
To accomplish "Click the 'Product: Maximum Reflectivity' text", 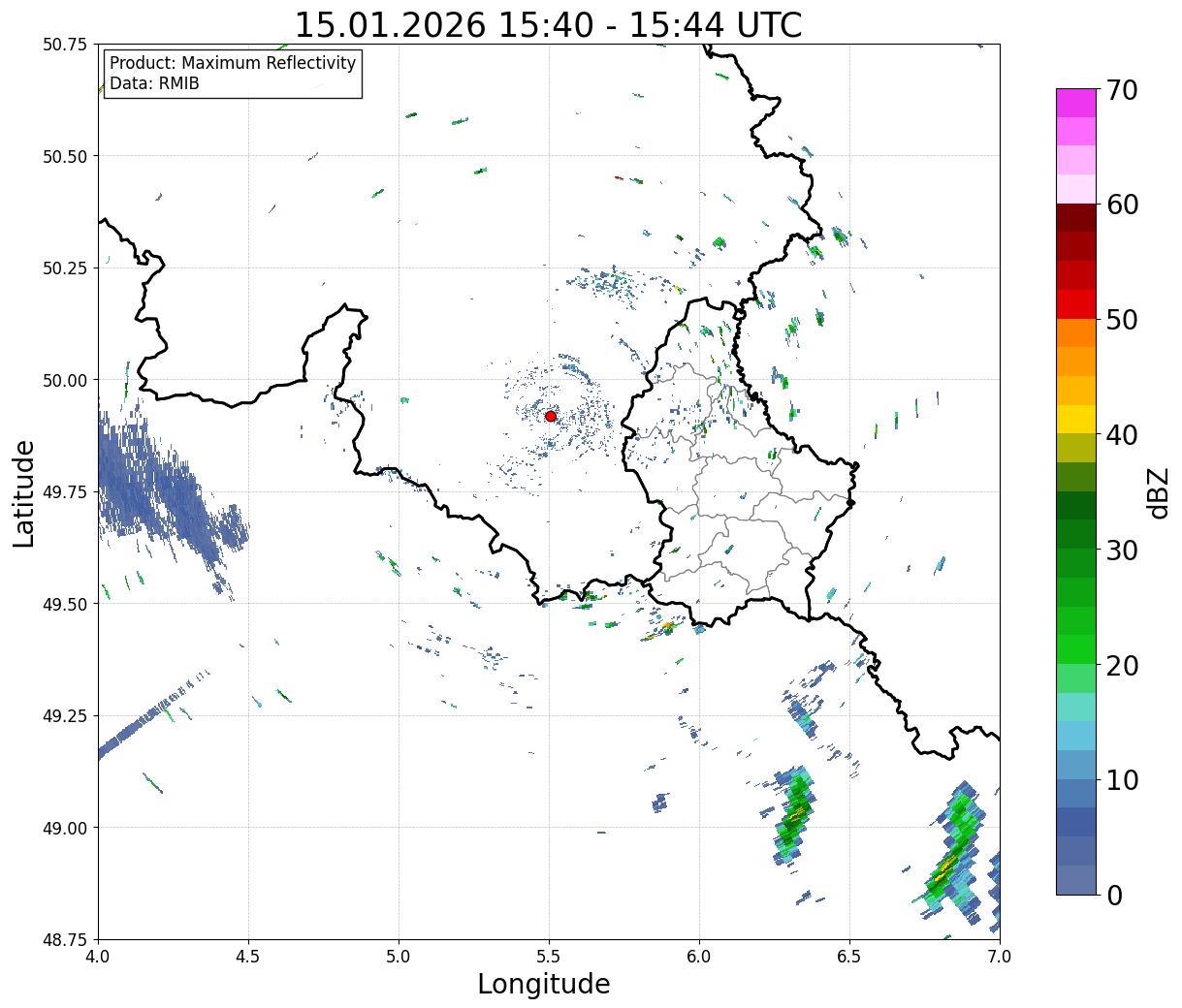I will [x=233, y=63].
